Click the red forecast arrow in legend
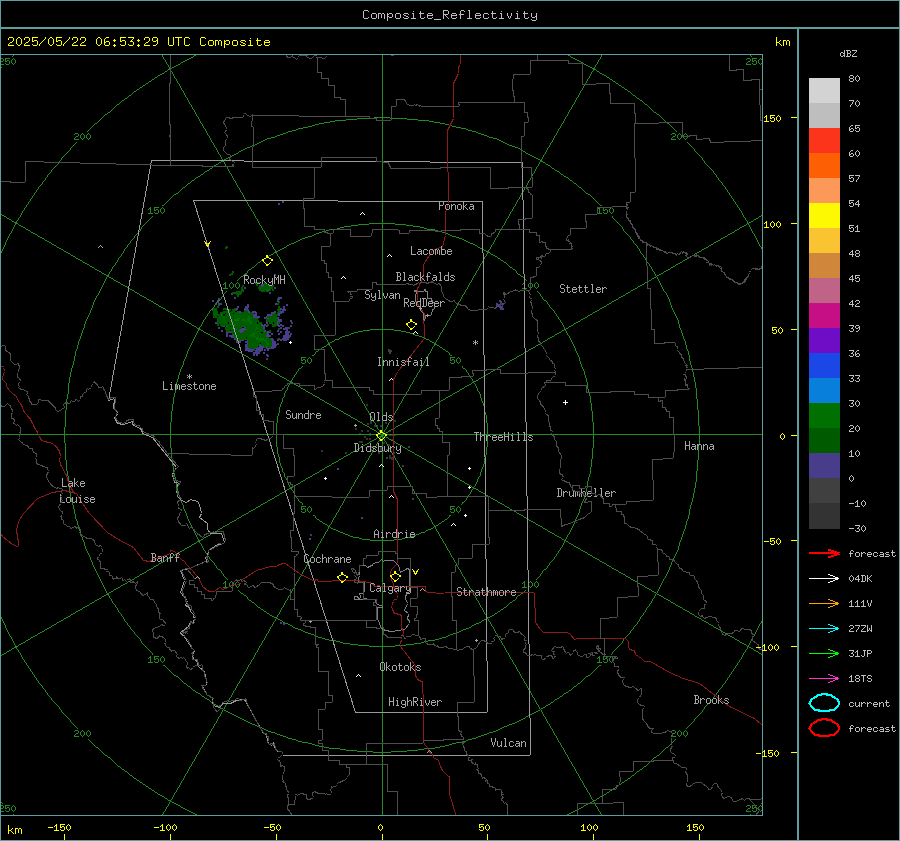The width and height of the screenshot is (900, 841). click(824, 553)
